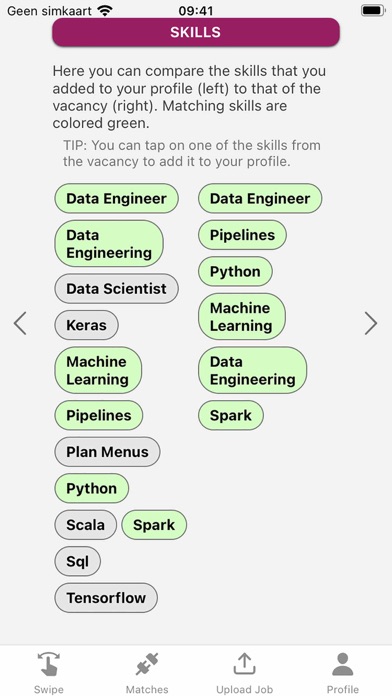Open the Matches plug icon
The width and height of the screenshot is (392, 696).
[147, 664]
